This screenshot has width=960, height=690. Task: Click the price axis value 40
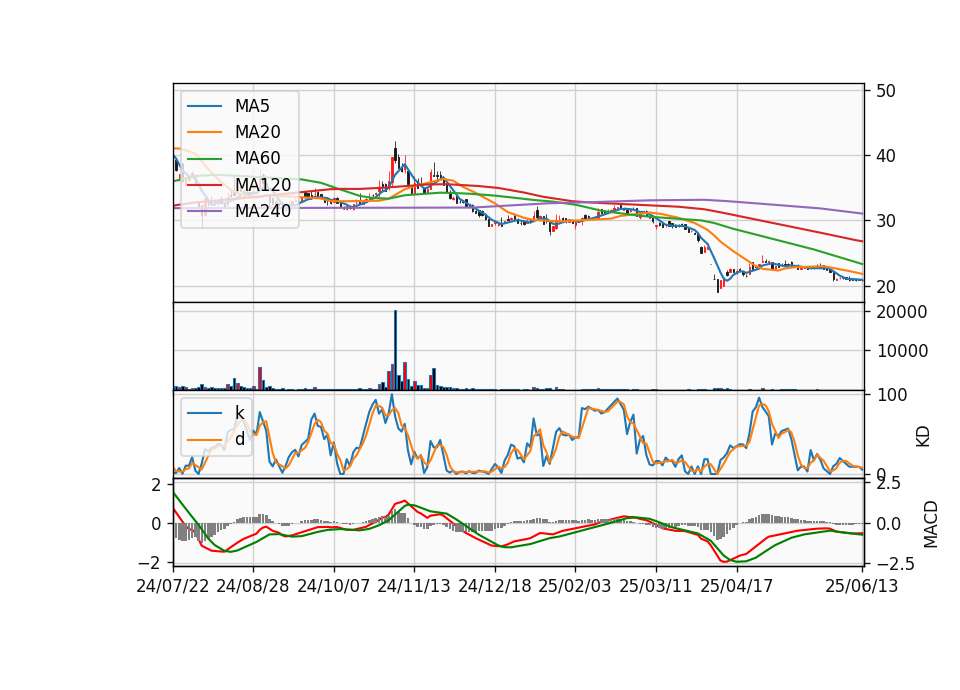pos(886,156)
